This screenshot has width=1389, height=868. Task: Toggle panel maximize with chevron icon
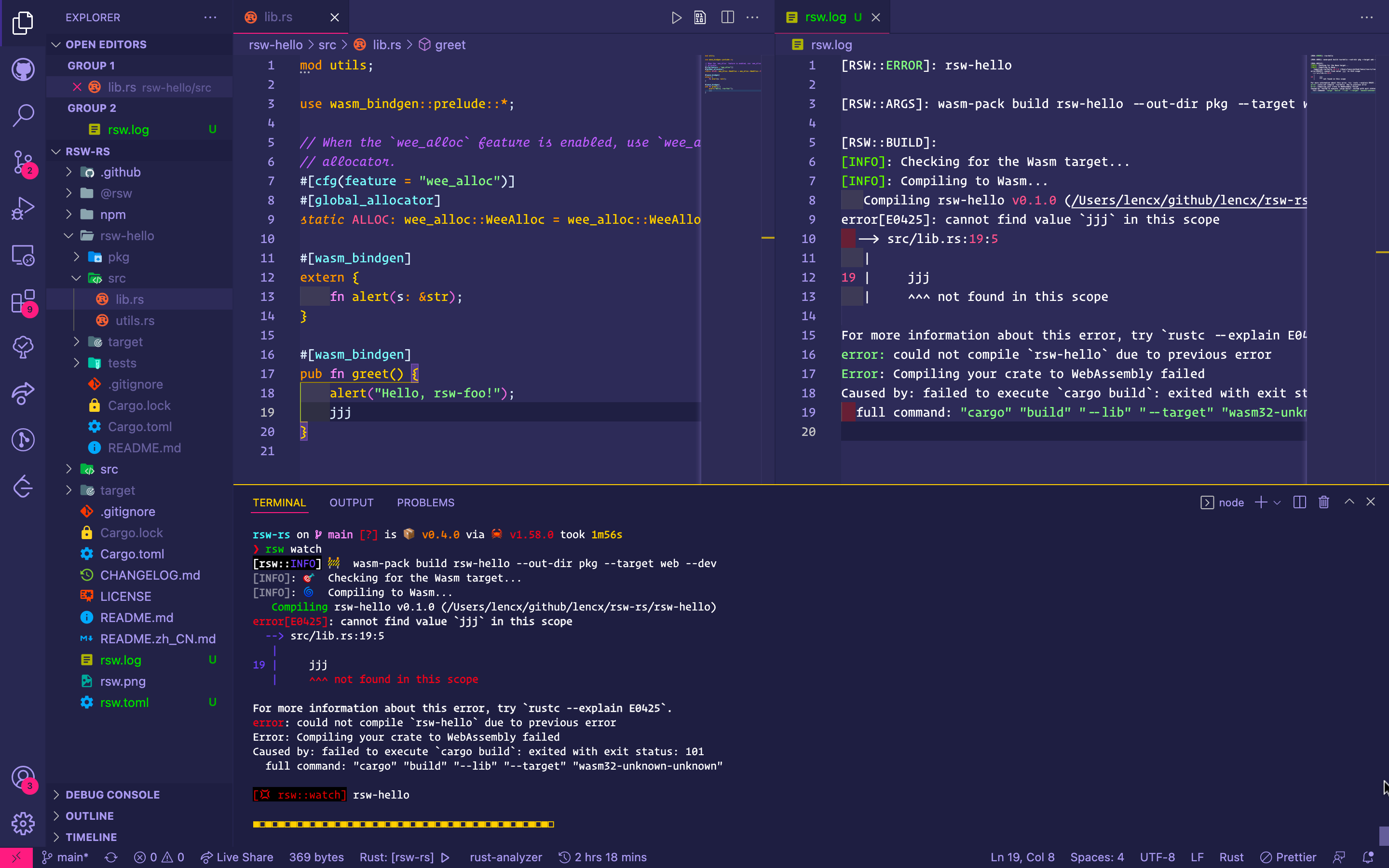click(x=1349, y=501)
